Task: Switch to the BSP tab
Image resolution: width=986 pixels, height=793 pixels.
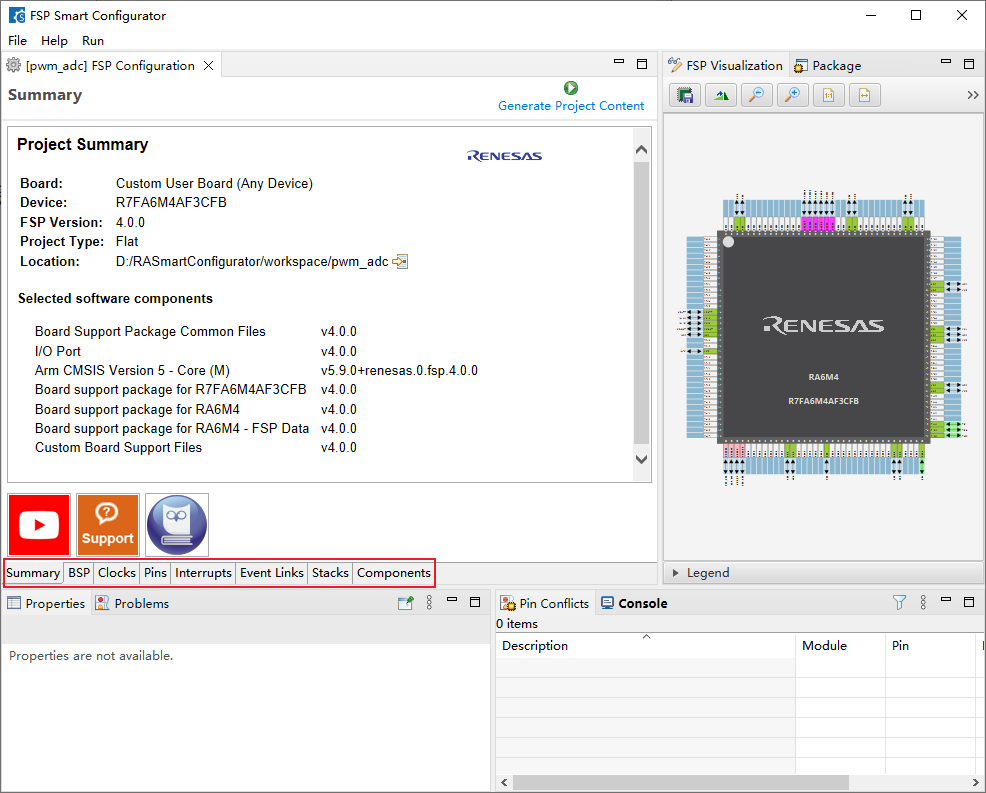Action: (79, 573)
